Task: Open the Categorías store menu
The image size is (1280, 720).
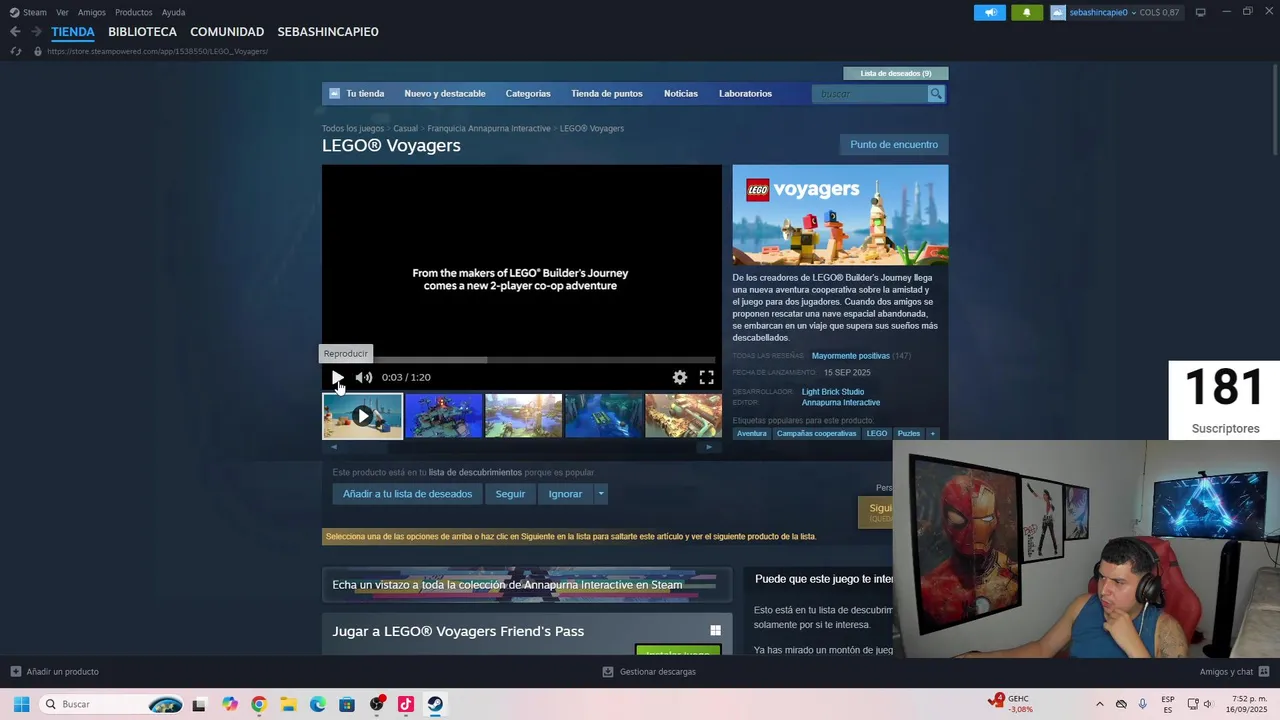Action: point(528,93)
